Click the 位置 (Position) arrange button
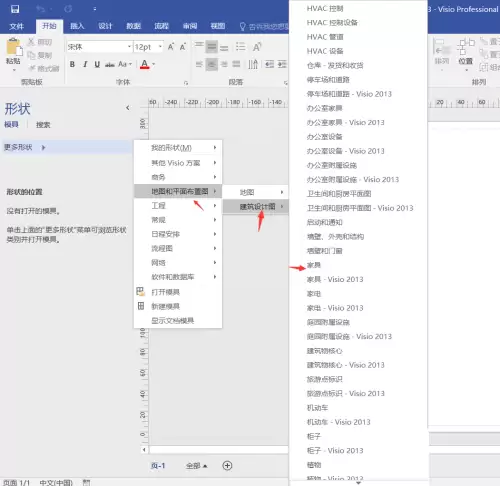Screen dimensions: 500x486 click(x=466, y=53)
